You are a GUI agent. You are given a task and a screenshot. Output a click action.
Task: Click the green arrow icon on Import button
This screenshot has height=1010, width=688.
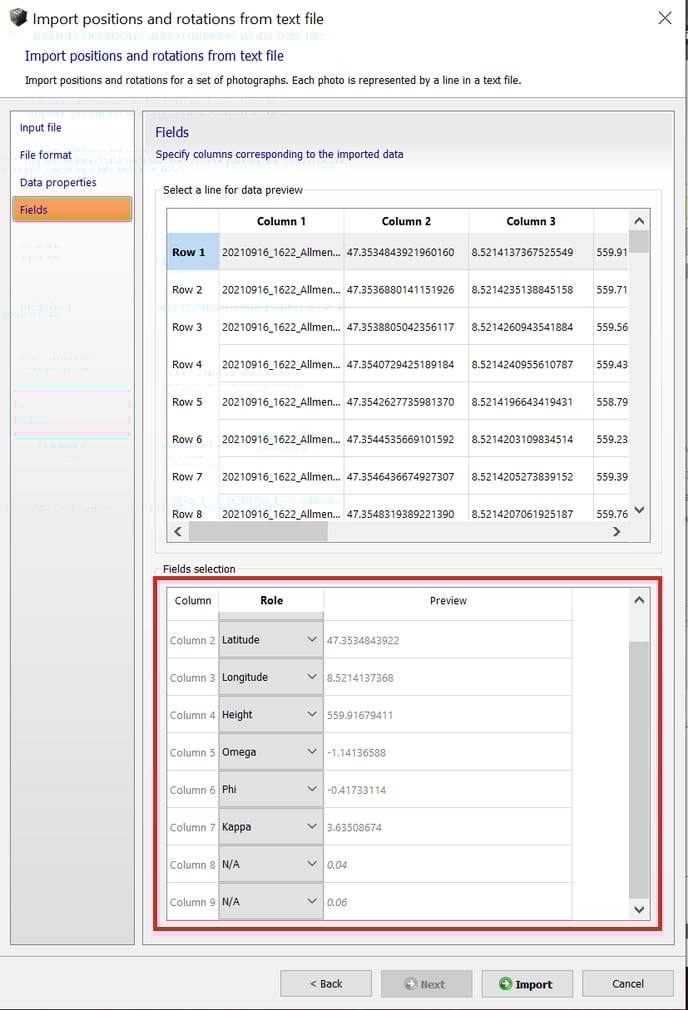[505, 984]
